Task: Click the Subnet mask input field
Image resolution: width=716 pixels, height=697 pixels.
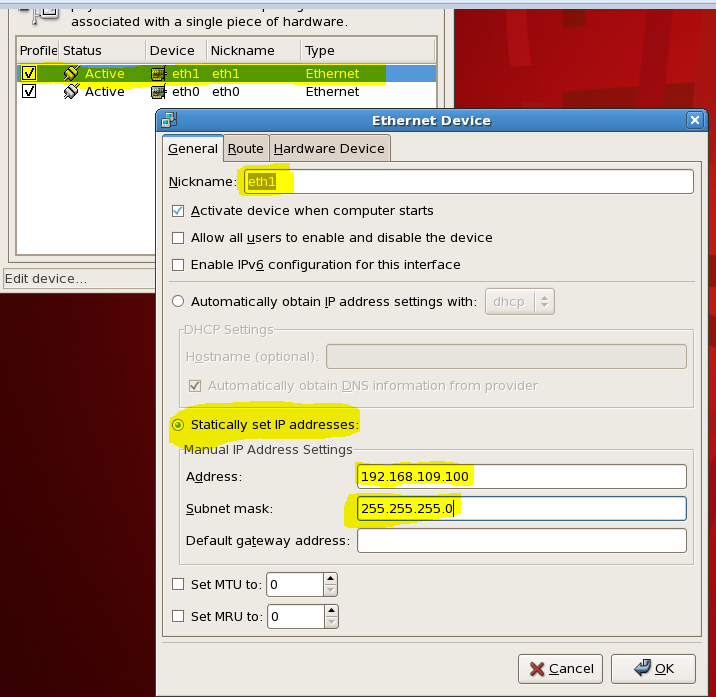Action: pyautogui.click(x=521, y=508)
